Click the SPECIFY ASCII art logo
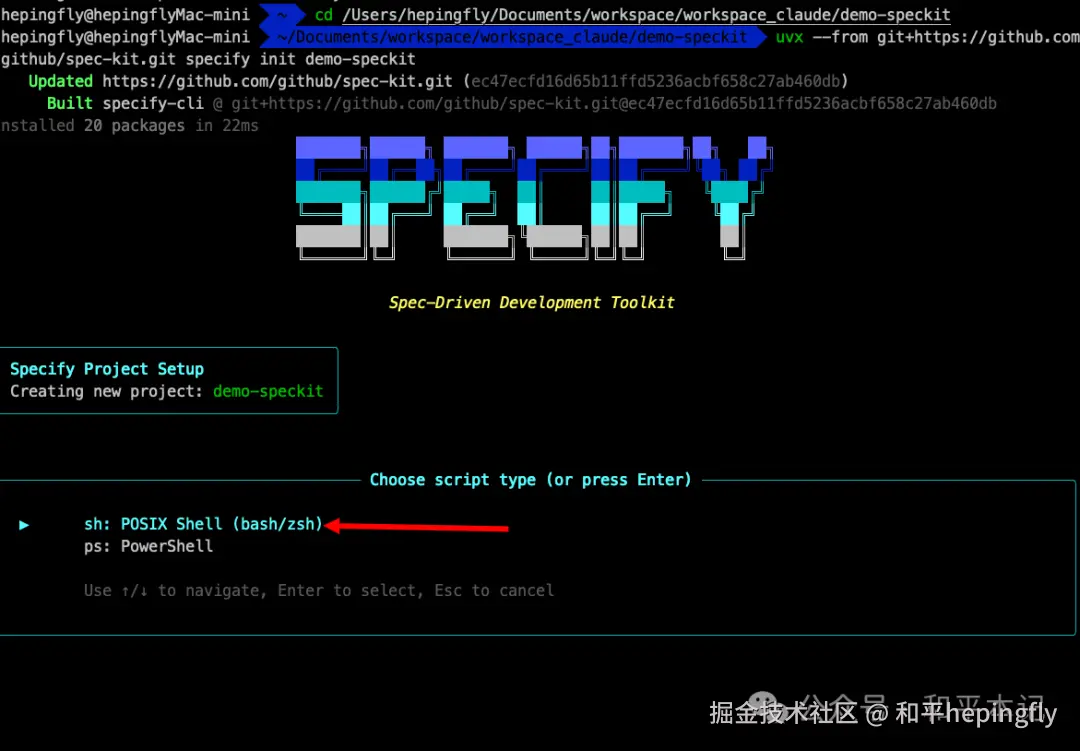The height and width of the screenshot is (751, 1080). point(534,198)
